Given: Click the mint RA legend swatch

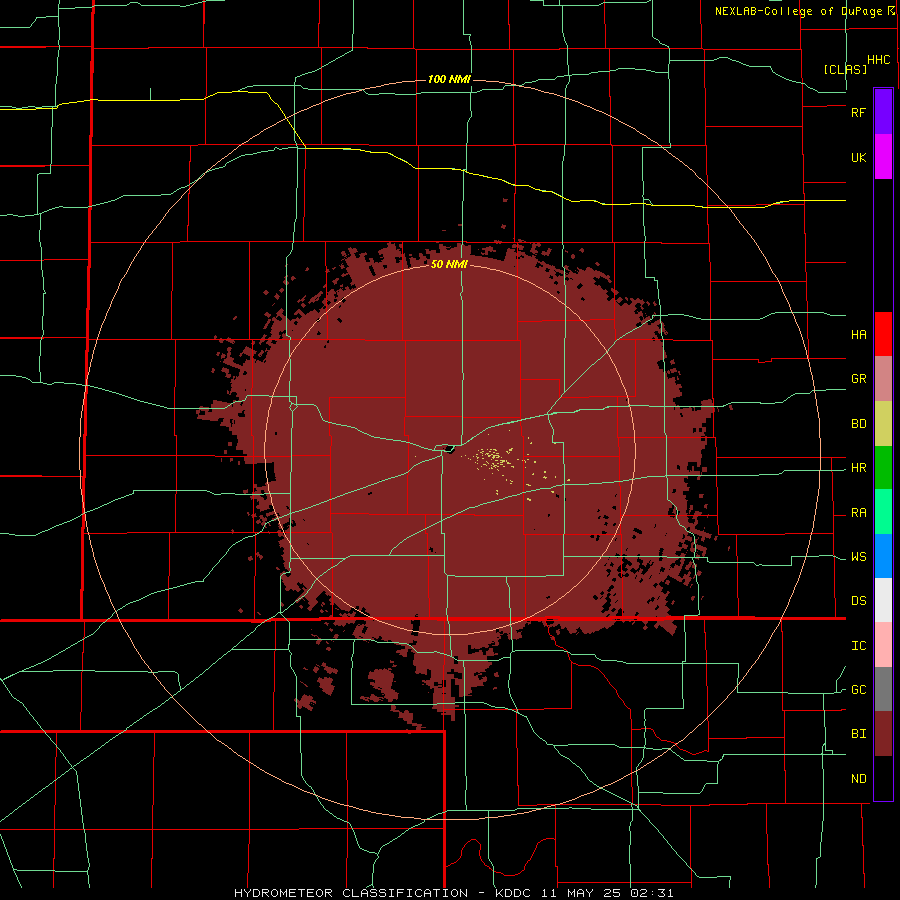Looking at the screenshot, I should click(x=883, y=512).
